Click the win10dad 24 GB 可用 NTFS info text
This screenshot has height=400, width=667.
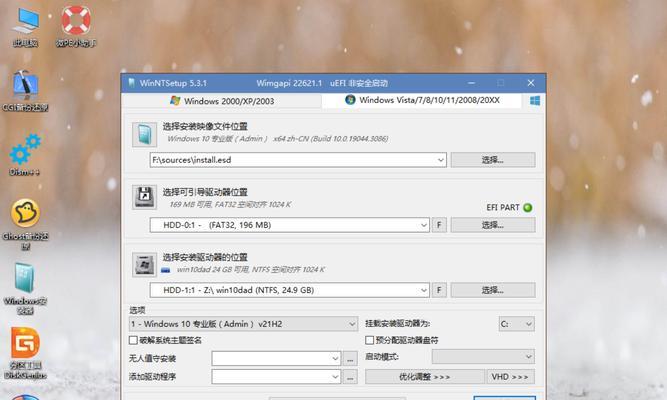pyautogui.click(x=251, y=270)
